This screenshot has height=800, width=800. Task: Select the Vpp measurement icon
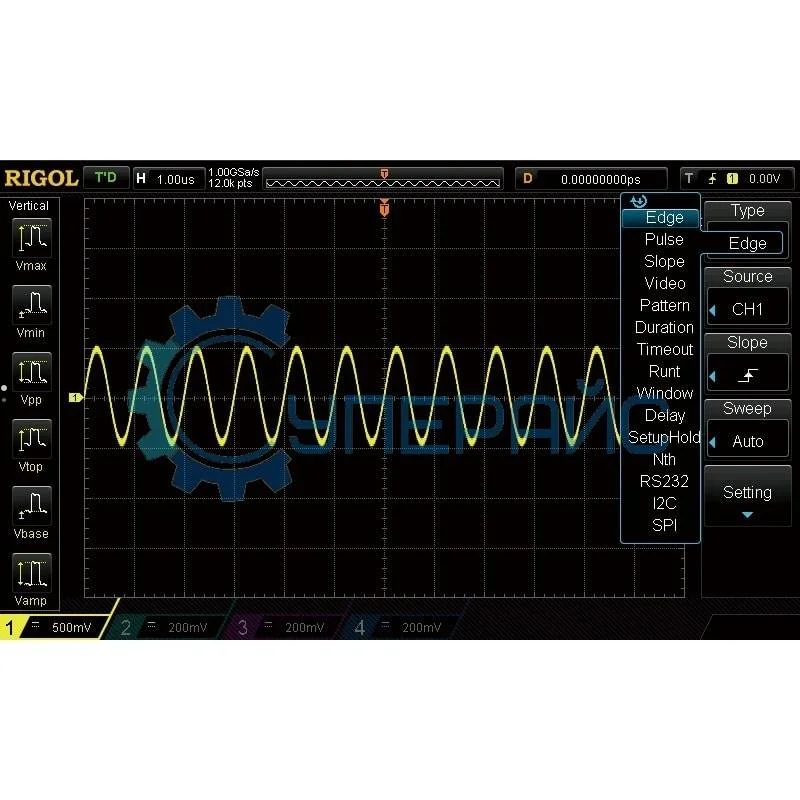31,373
